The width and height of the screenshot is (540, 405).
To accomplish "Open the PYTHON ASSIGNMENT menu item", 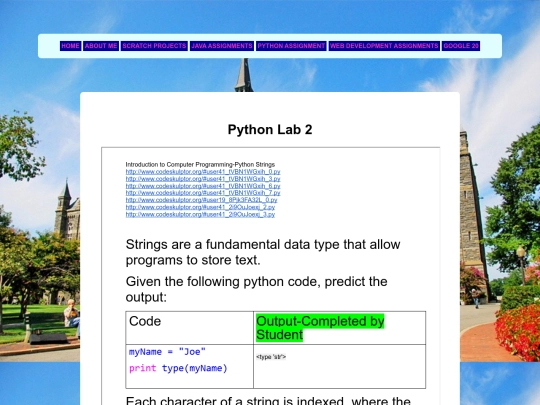I will [291, 46].
